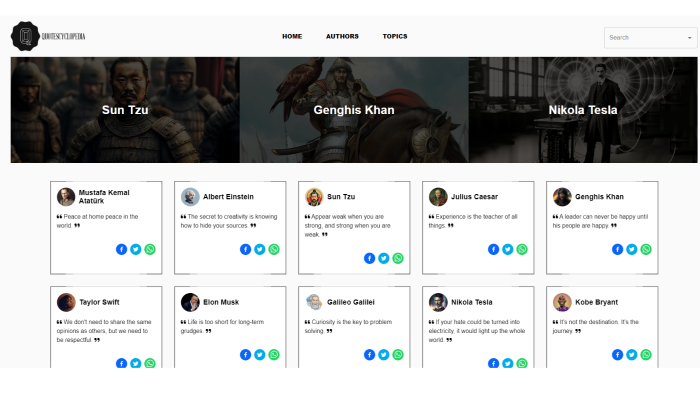Select quote 'Curiosity is the key to problem solving'
This screenshot has width=700, height=394.
348,326
